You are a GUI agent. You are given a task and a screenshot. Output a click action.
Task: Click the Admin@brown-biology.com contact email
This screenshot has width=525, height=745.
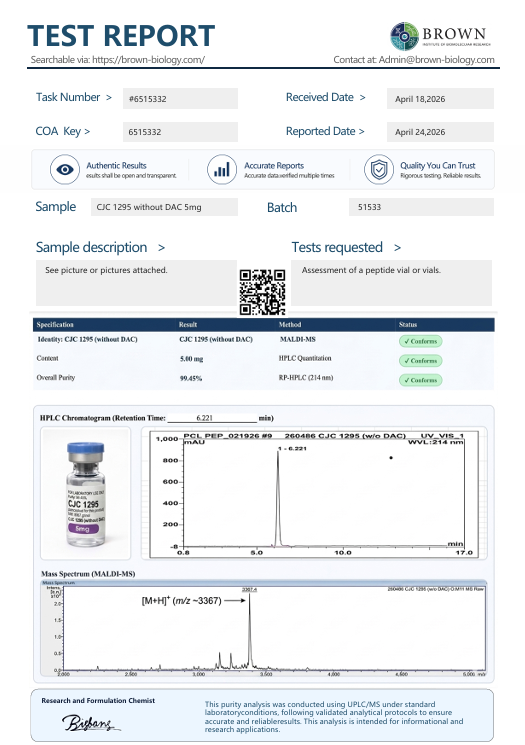(x=436, y=60)
